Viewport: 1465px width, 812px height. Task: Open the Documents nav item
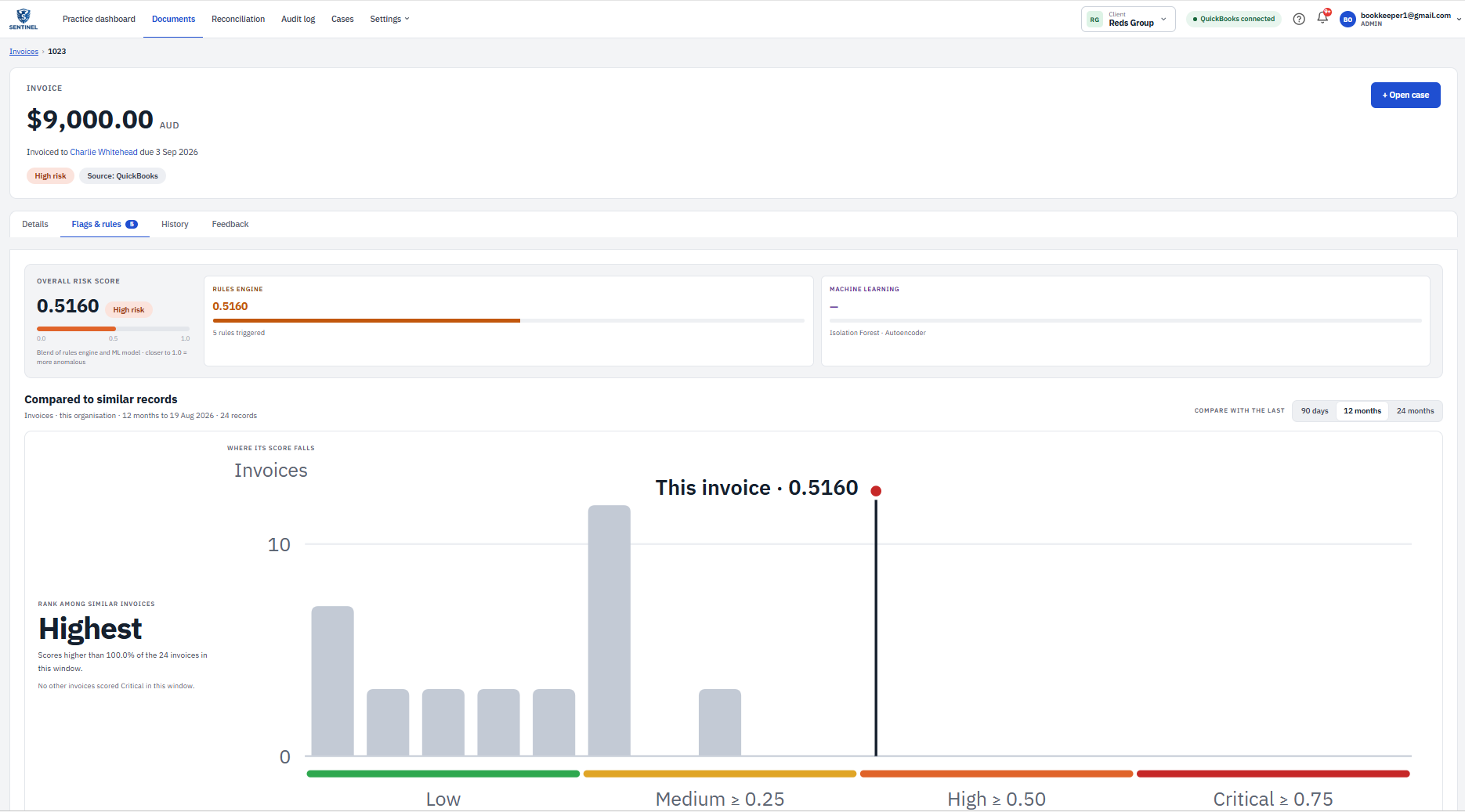click(173, 19)
